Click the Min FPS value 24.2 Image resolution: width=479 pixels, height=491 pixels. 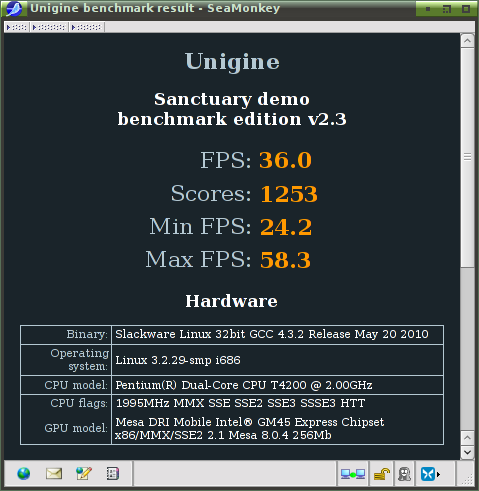tap(286, 227)
